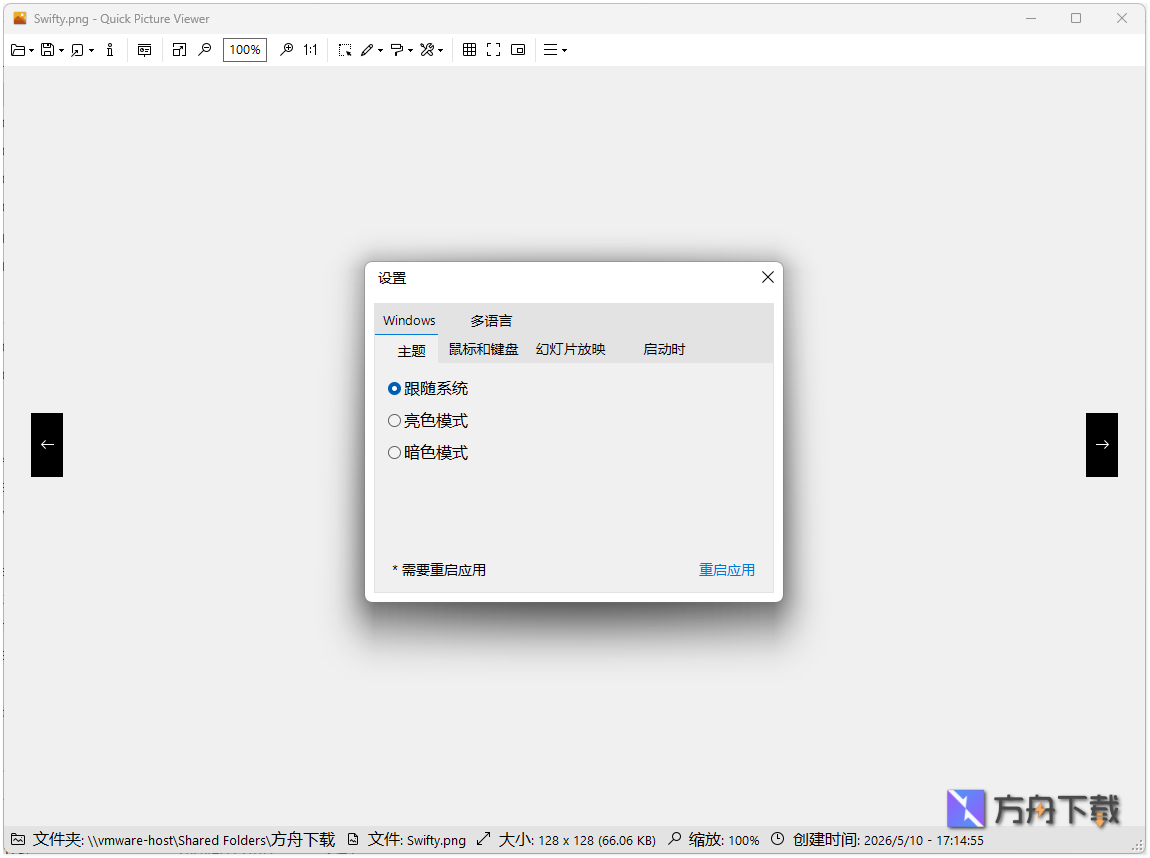Click the export/share icon in toolbar
Image resolution: width=1150 pixels, height=858 pixels.
tap(77, 50)
